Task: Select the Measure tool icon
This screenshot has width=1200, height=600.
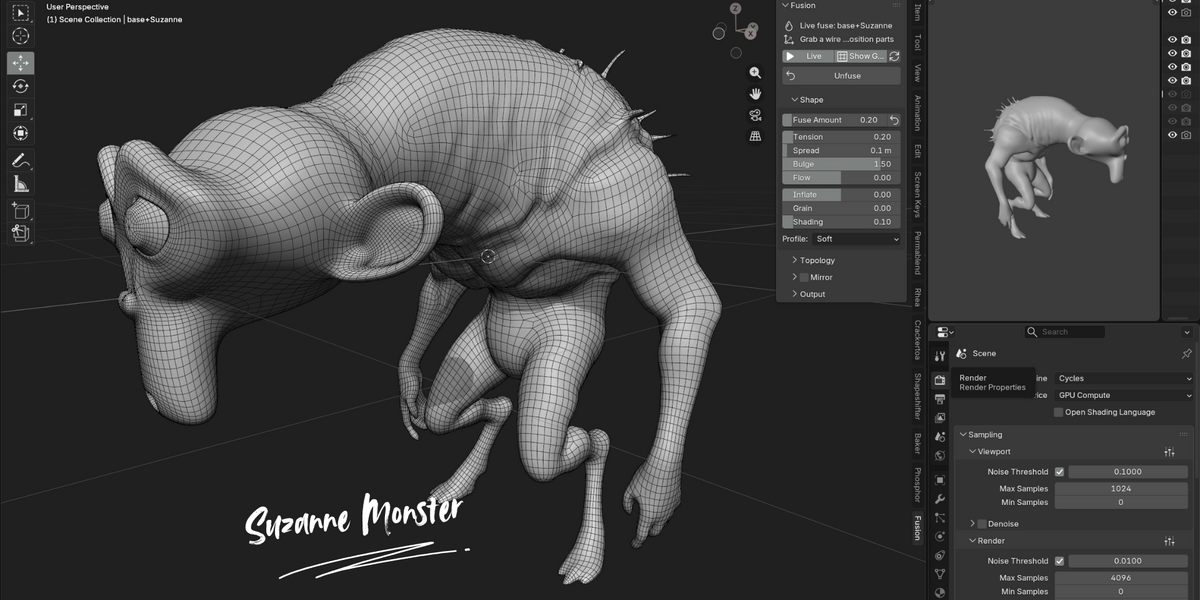Action: pyautogui.click(x=20, y=183)
